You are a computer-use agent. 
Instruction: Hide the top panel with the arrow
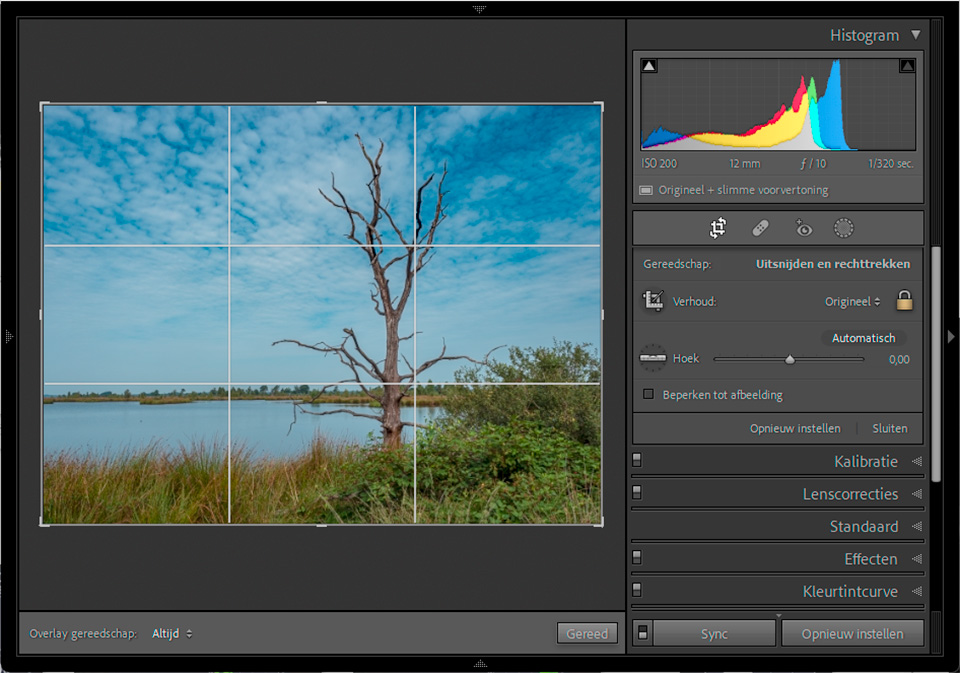coord(479,9)
